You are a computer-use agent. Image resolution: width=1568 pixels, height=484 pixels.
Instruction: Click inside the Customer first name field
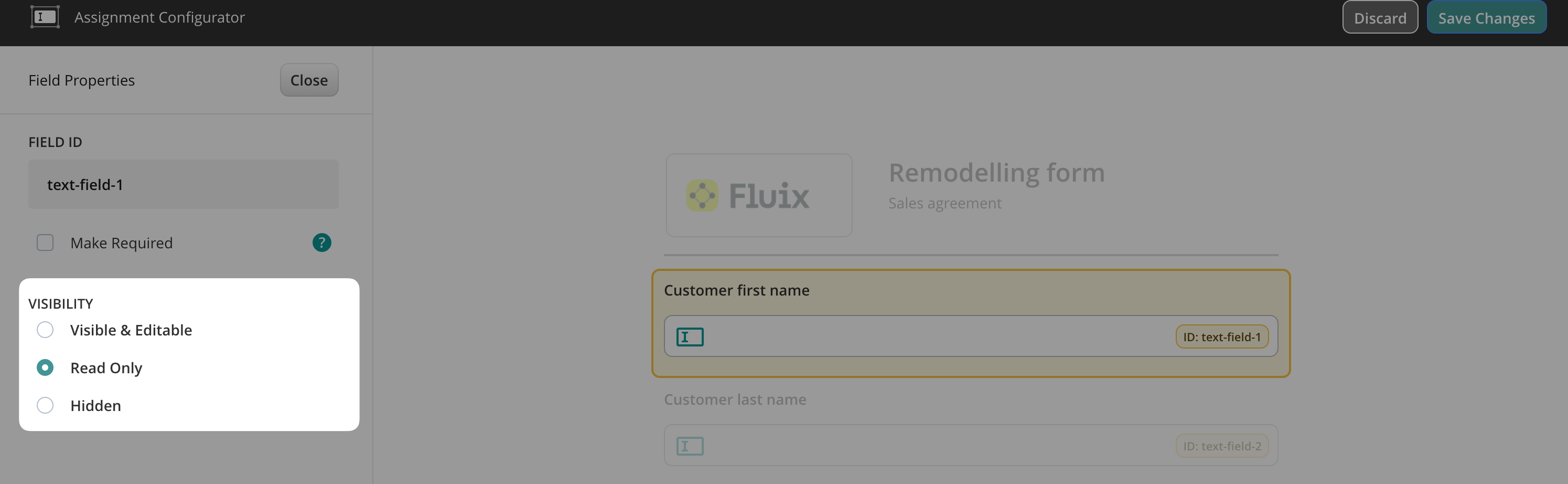[x=938, y=336]
